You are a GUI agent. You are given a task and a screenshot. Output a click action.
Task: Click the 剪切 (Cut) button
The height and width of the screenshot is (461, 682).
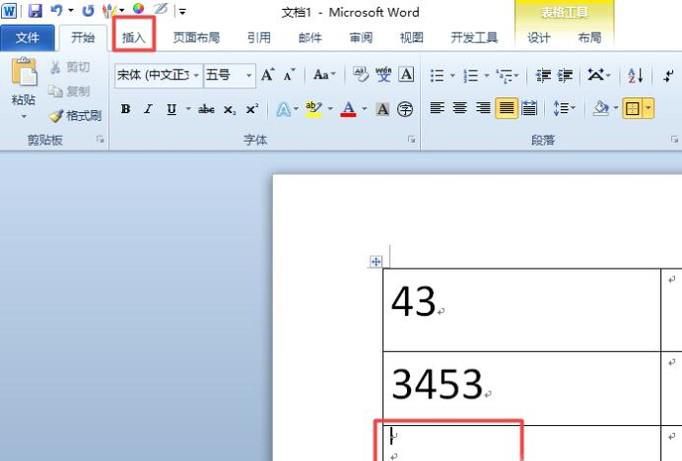pos(70,67)
